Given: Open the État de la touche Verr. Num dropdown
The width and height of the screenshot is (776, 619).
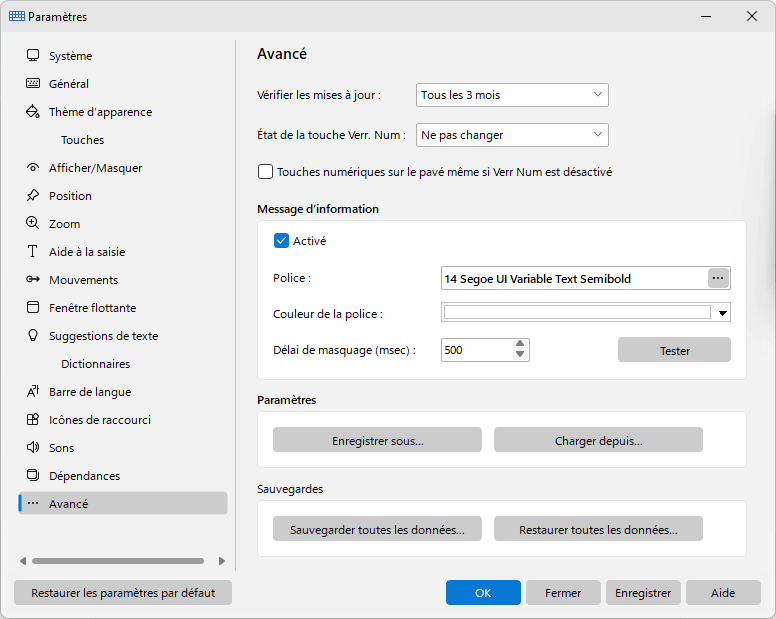Looking at the screenshot, I should [512, 135].
